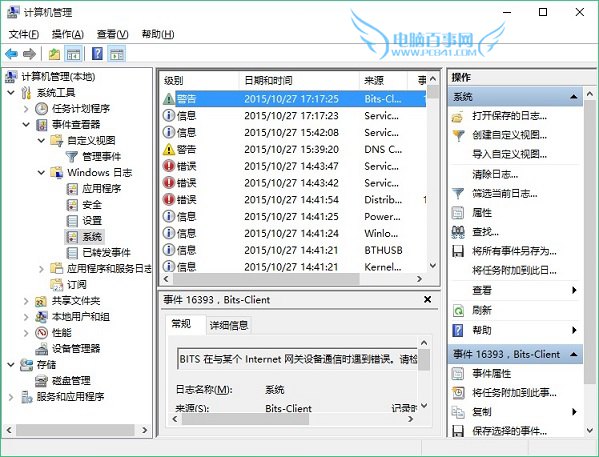This screenshot has width=599, height=457.
Task: Click the 属性 properties icon in actions
Action: 458,212
